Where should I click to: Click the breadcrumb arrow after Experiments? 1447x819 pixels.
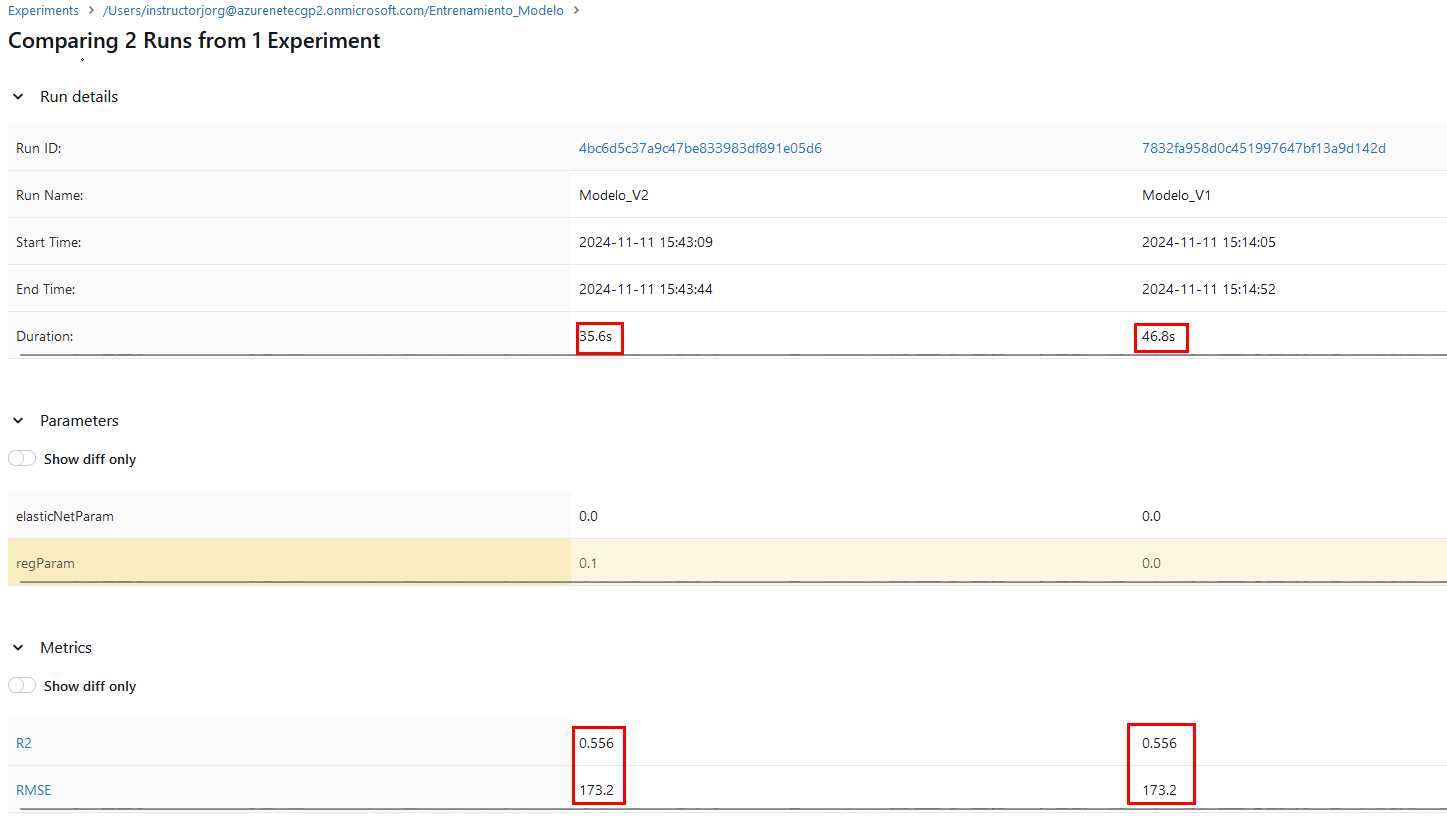coord(91,10)
